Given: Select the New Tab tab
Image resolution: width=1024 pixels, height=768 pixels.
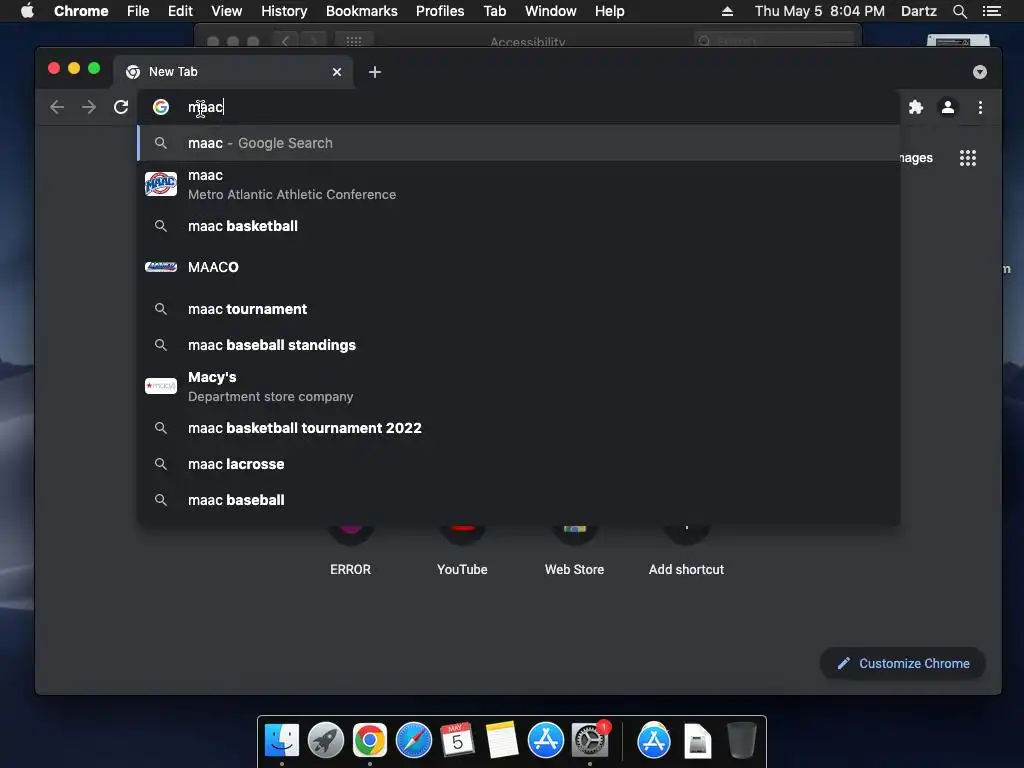Looking at the screenshot, I should [233, 72].
